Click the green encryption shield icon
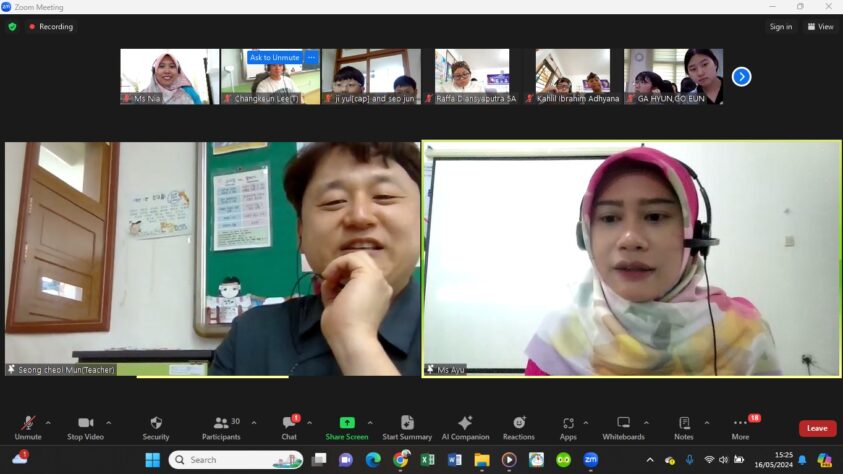The width and height of the screenshot is (843, 474). coord(13,27)
